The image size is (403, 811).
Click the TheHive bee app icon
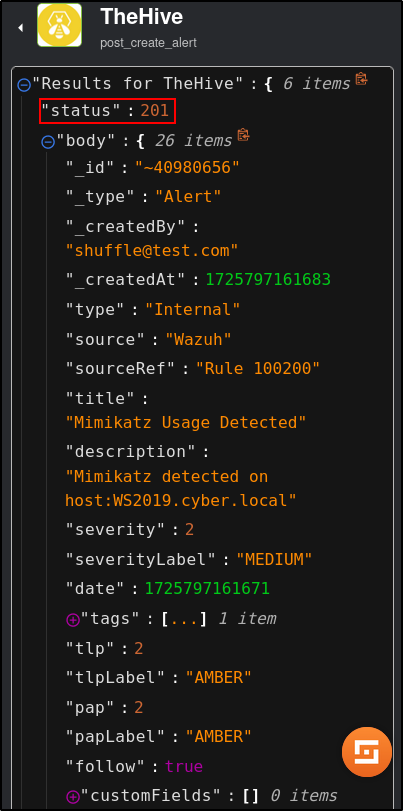pyautogui.click(x=59, y=25)
